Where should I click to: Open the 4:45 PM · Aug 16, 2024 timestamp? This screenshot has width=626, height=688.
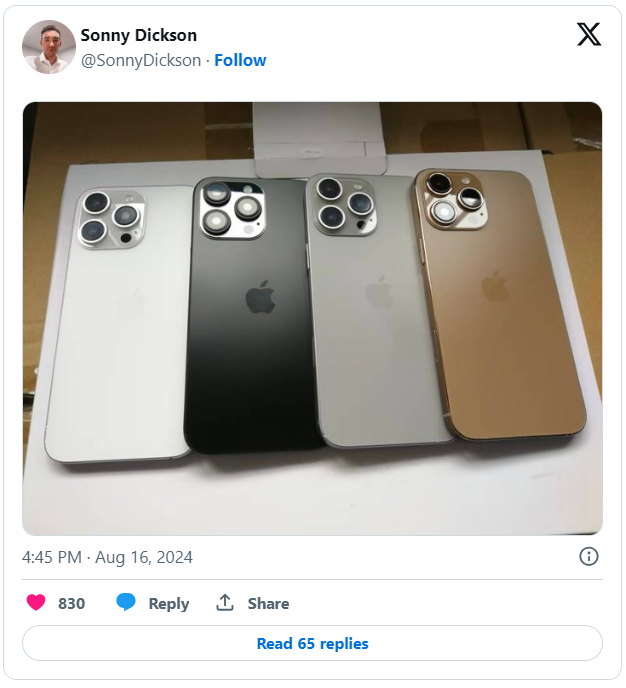pyautogui.click(x=107, y=557)
